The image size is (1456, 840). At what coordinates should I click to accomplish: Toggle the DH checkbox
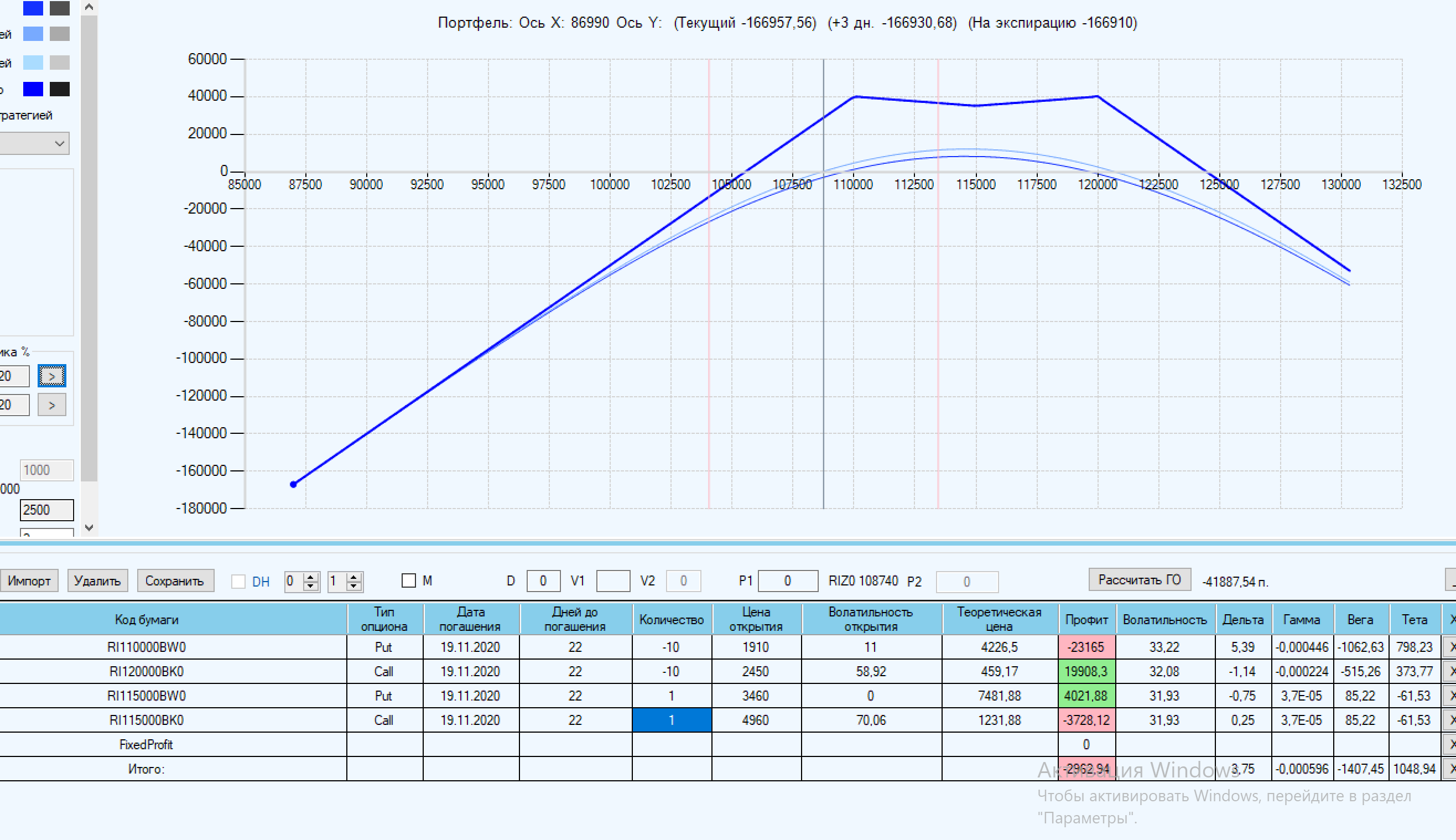238,581
